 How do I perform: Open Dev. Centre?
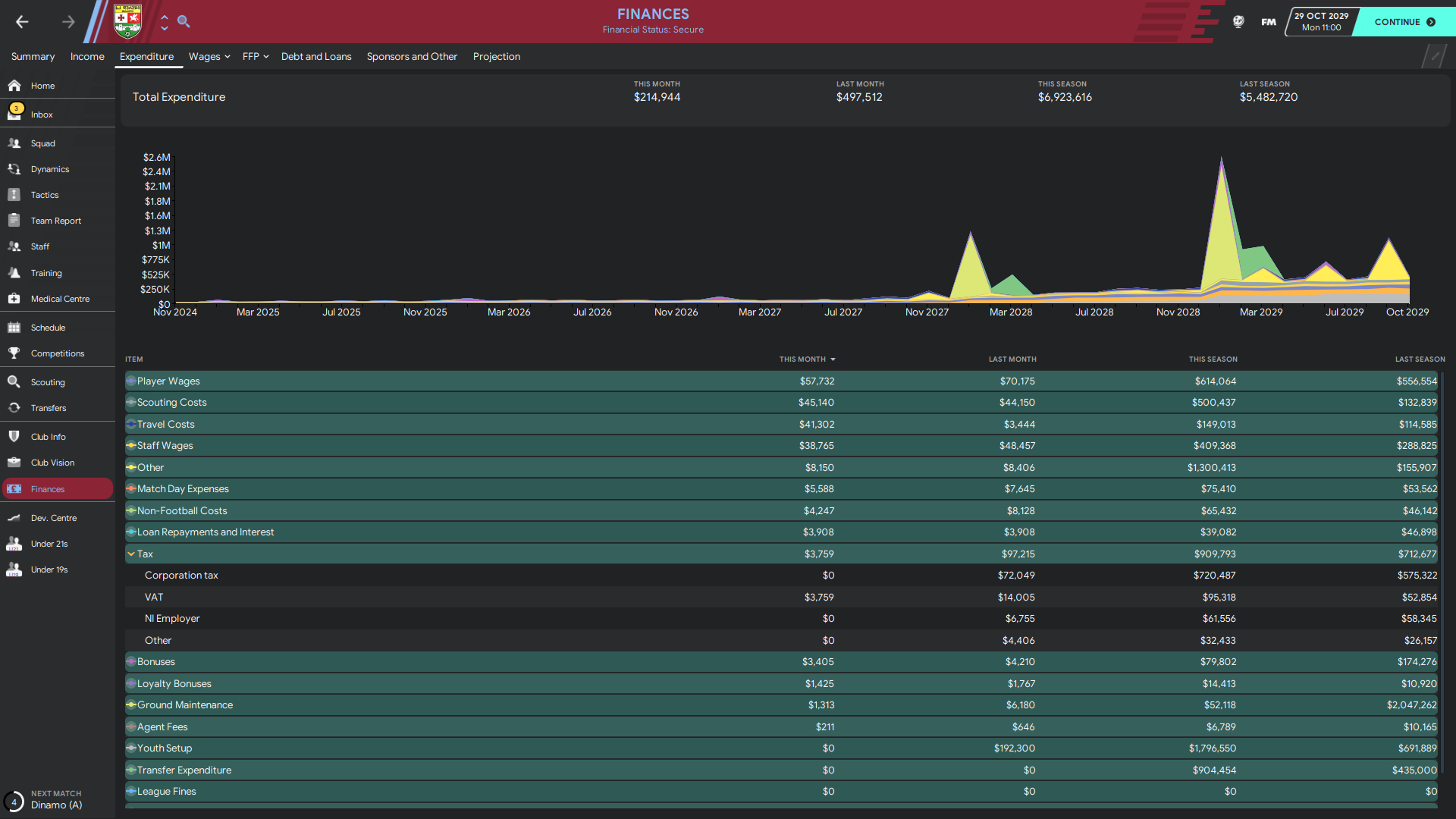pyautogui.click(x=58, y=518)
